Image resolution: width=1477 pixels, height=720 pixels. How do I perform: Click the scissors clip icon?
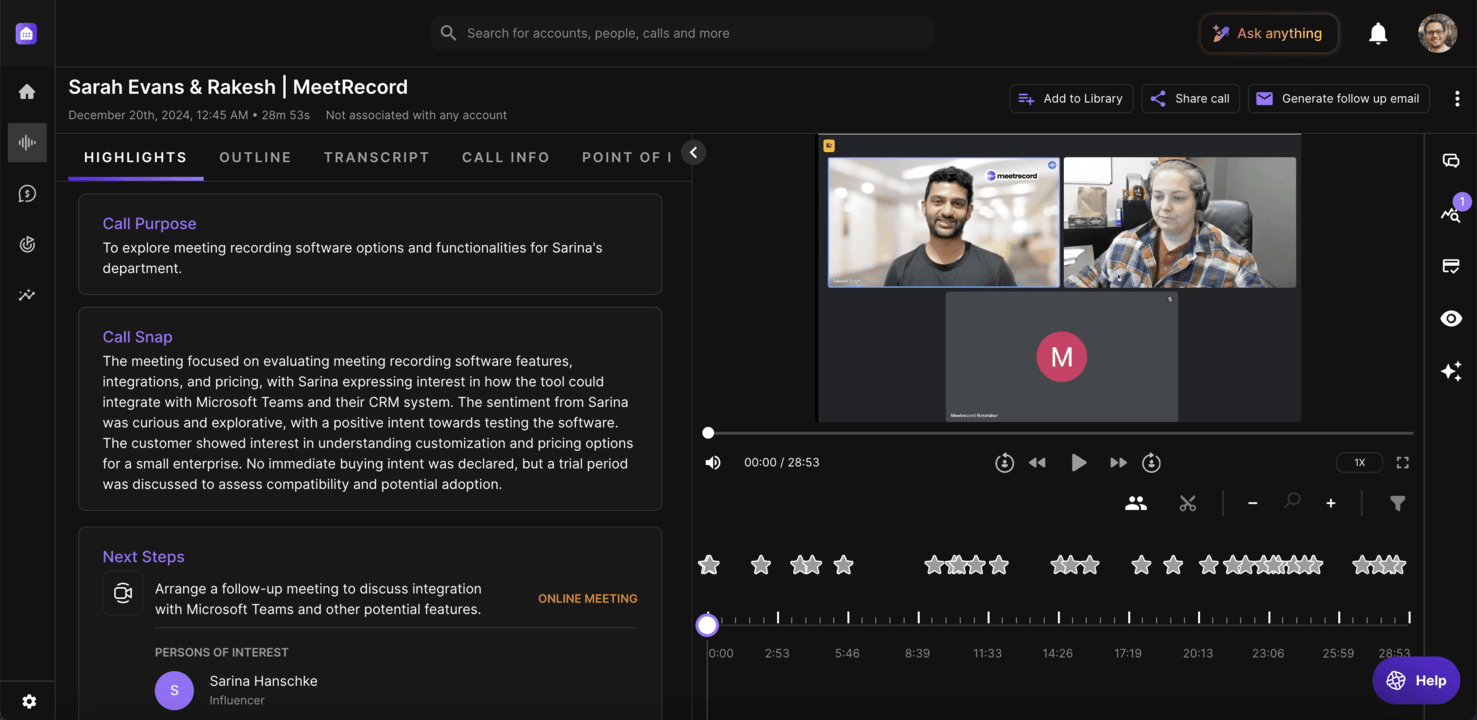(1187, 504)
